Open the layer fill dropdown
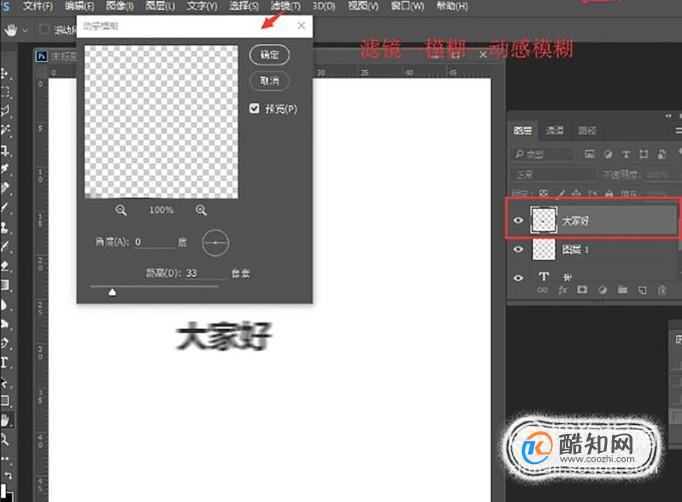 click(x=657, y=193)
